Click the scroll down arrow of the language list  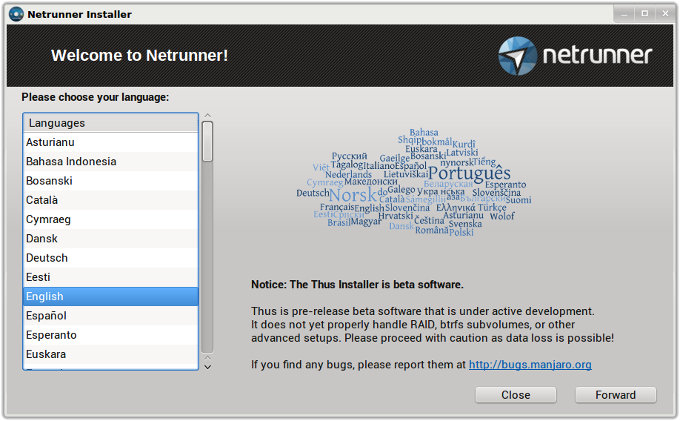(208, 367)
